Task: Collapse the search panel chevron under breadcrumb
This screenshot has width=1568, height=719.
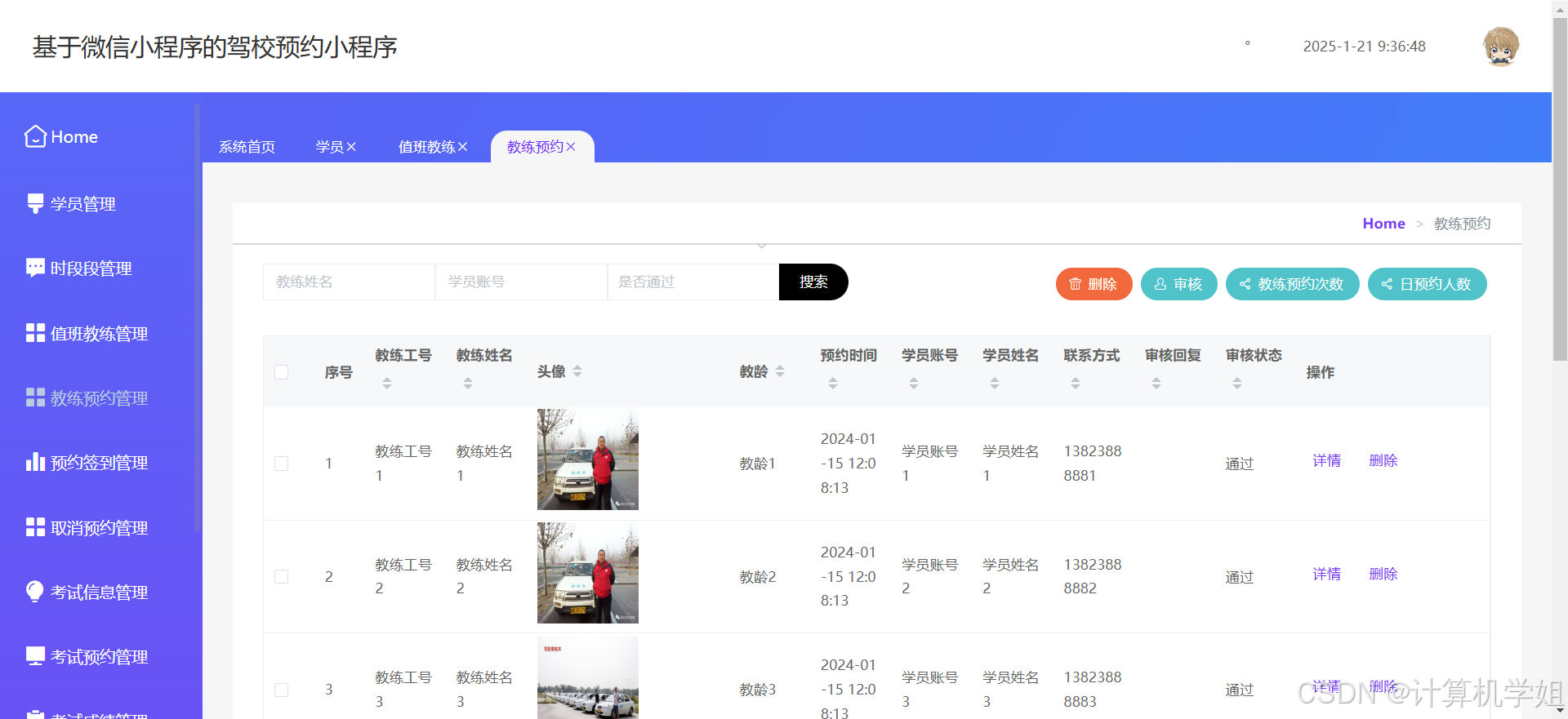Action: pyautogui.click(x=762, y=246)
